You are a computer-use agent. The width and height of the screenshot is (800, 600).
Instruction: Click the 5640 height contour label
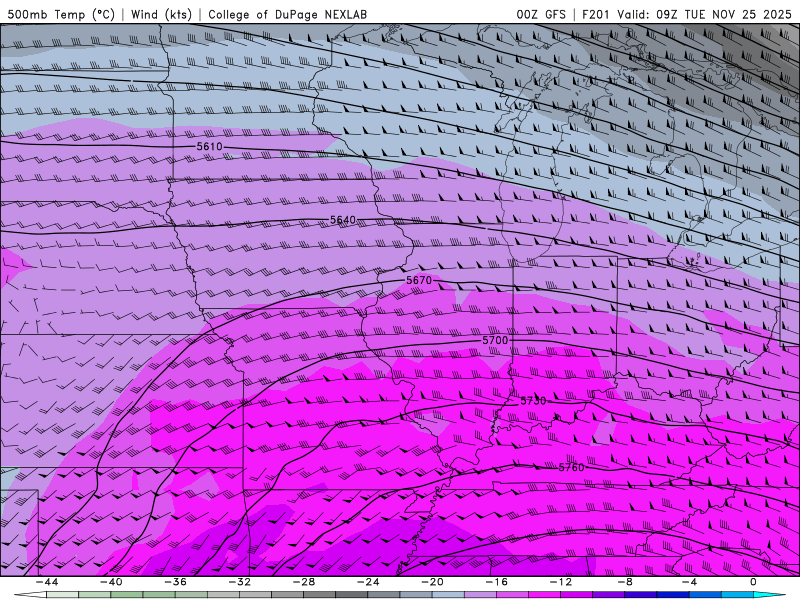[343, 220]
